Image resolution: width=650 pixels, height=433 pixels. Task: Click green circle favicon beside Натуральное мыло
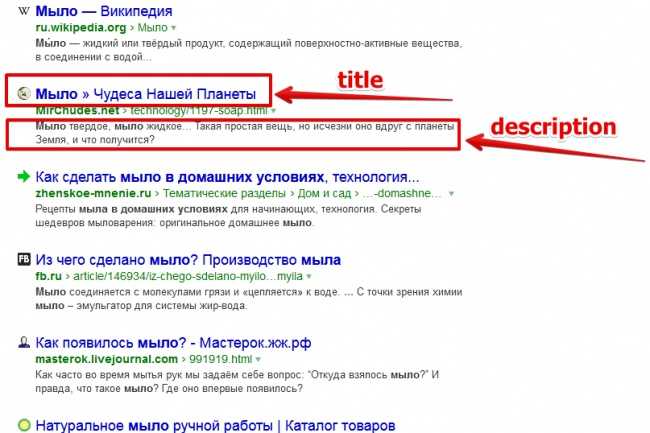click(24, 425)
